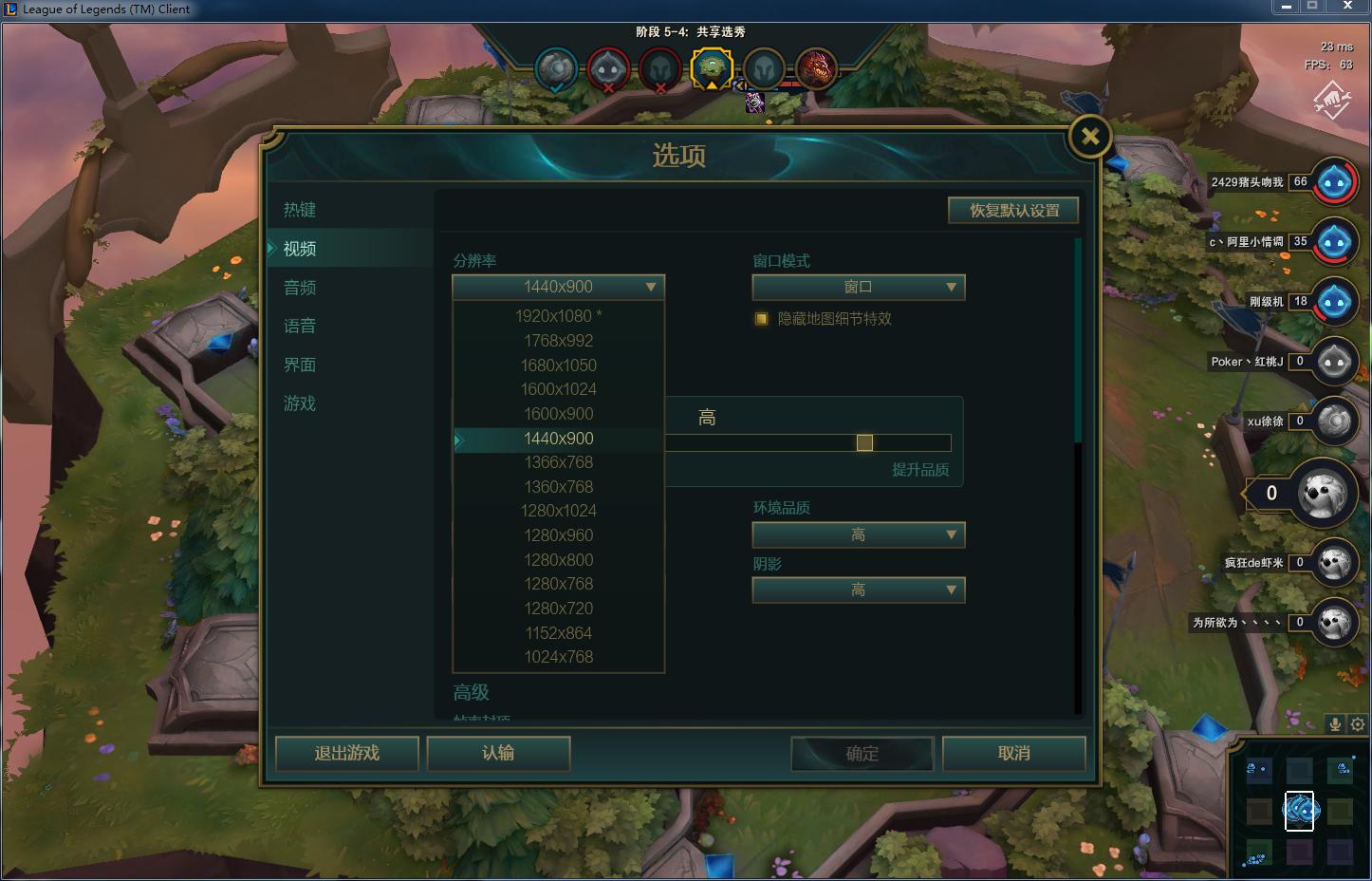Click the 退出游戏 button
Screen dimensions: 1372x881
pos(347,753)
